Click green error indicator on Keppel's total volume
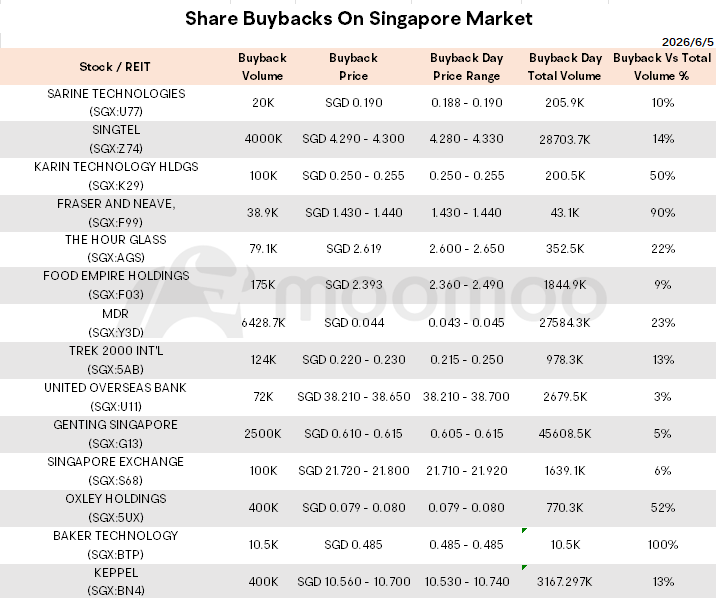This screenshot has height=598, width=716. tap(524, 567)
